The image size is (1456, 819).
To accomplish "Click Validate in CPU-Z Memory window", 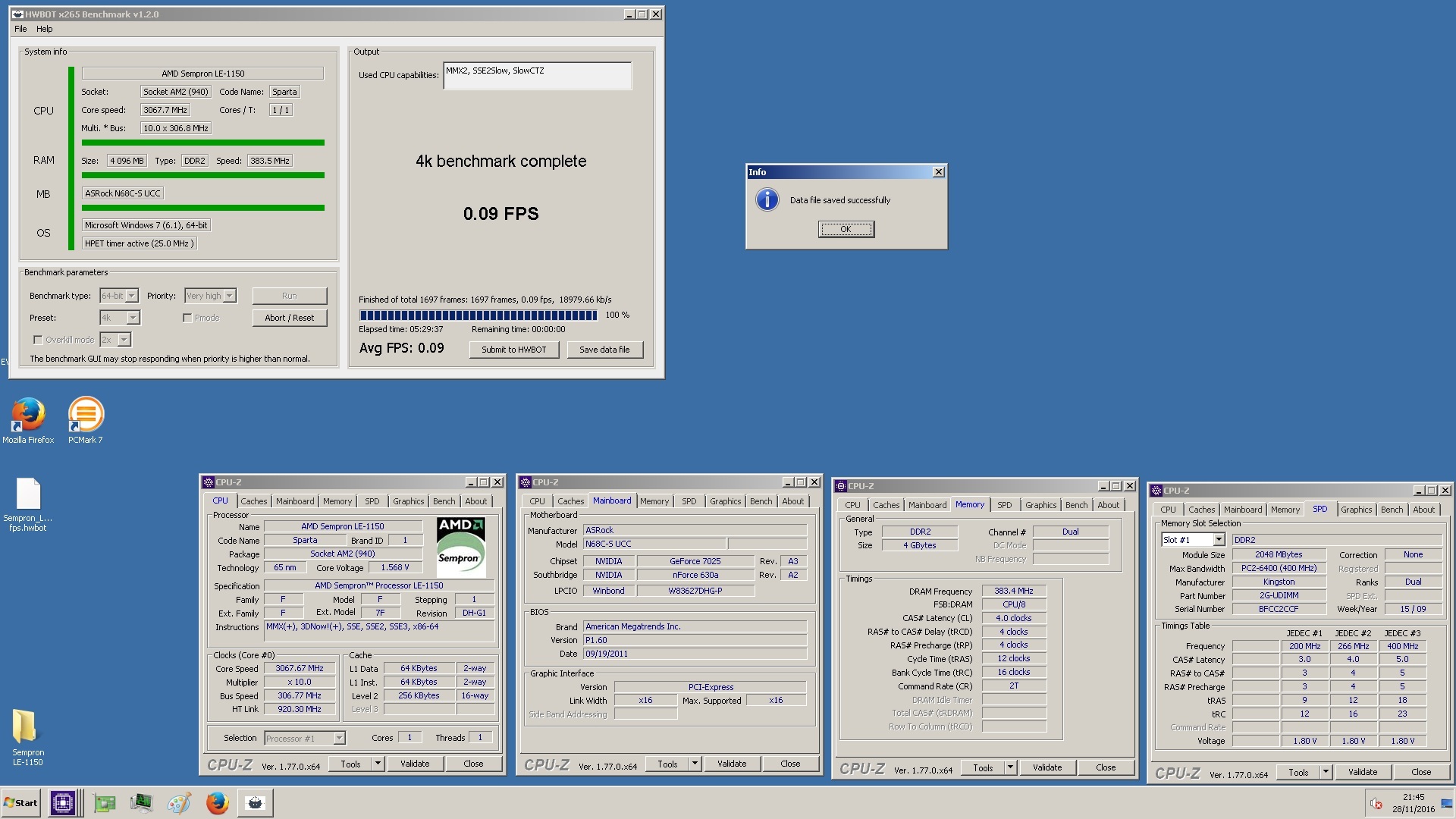I will (x=1047, y=767).
